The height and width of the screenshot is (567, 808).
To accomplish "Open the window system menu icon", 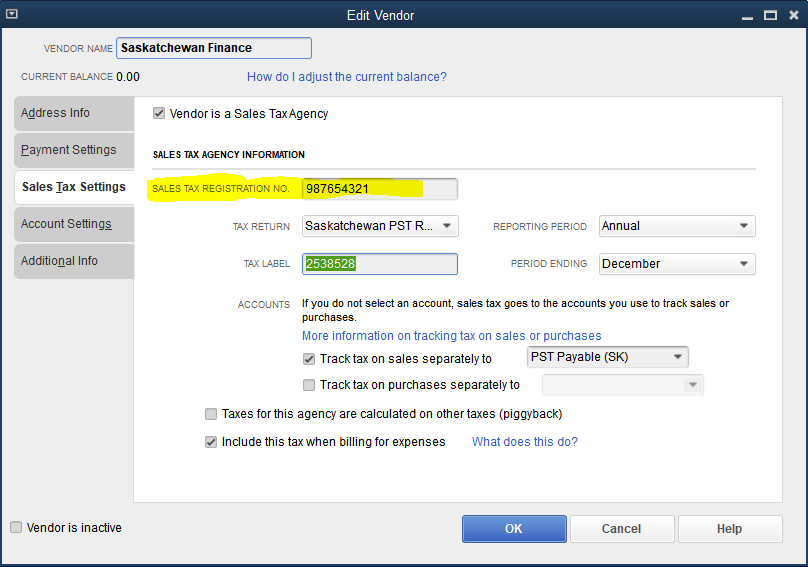I will tap(11, 14).
